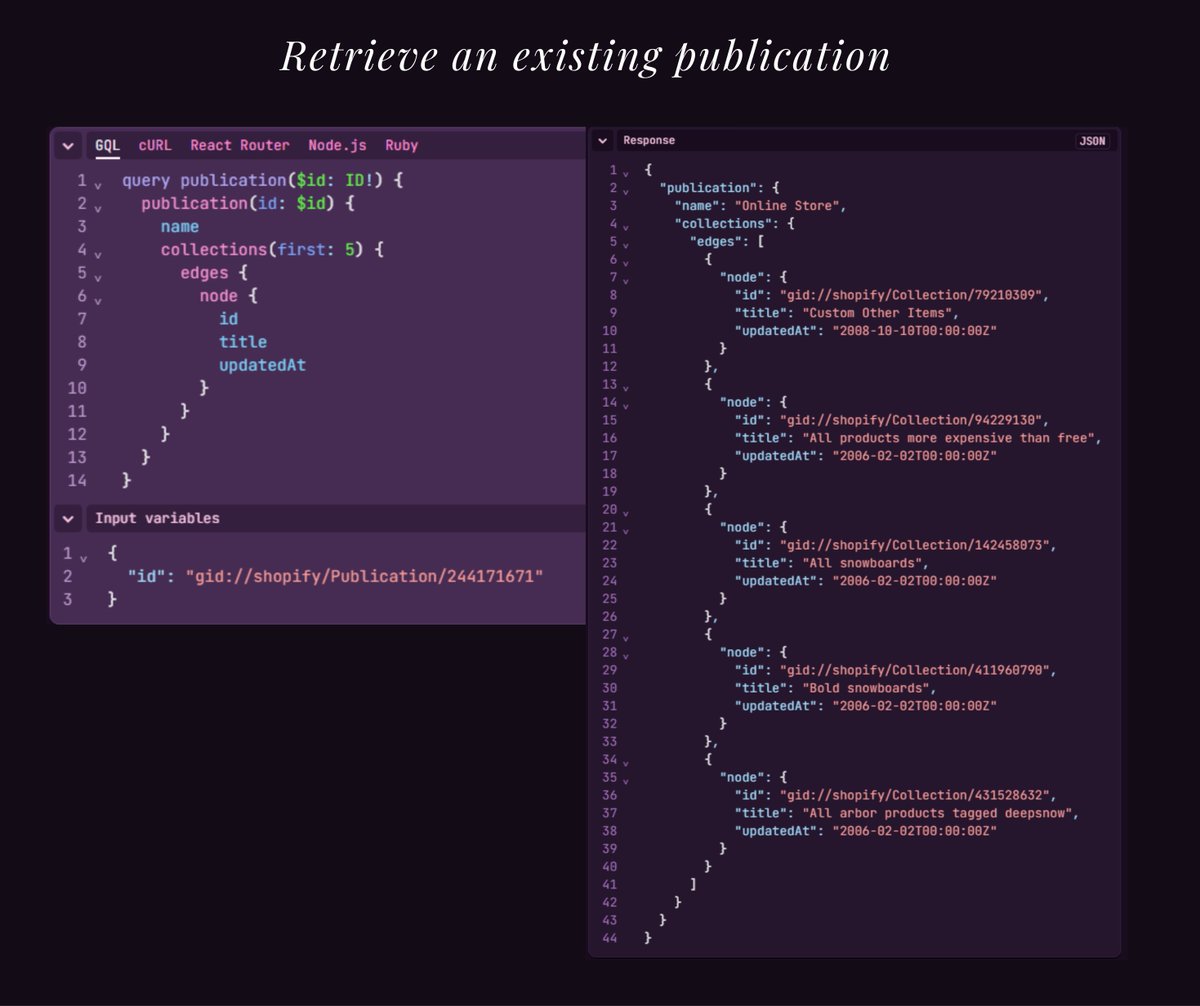Open the Node.js tab
Viewport: 1200px width, 1006px height.
(337, 146)
